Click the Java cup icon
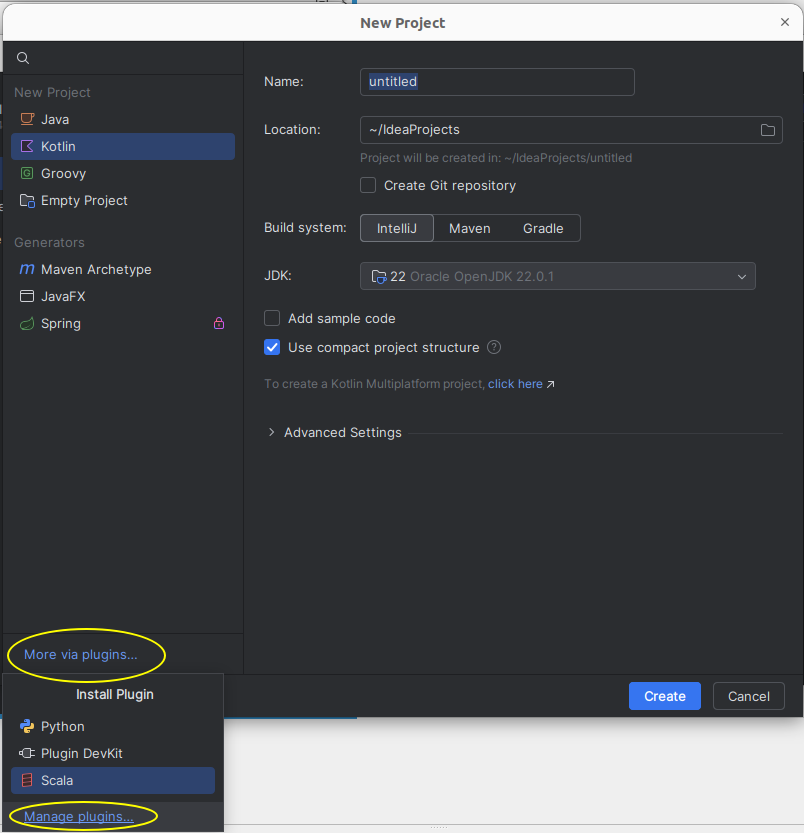Screen dimensions: 804x833 27,119
